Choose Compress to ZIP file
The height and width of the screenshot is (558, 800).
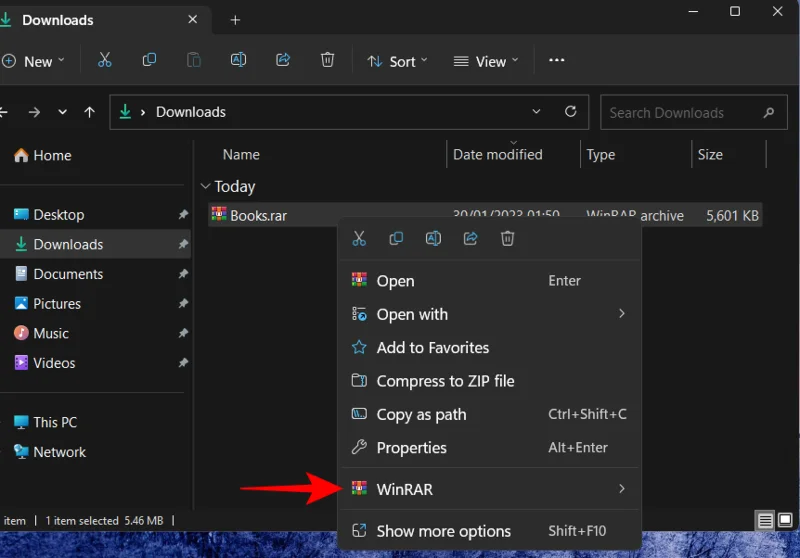(445, 381)
